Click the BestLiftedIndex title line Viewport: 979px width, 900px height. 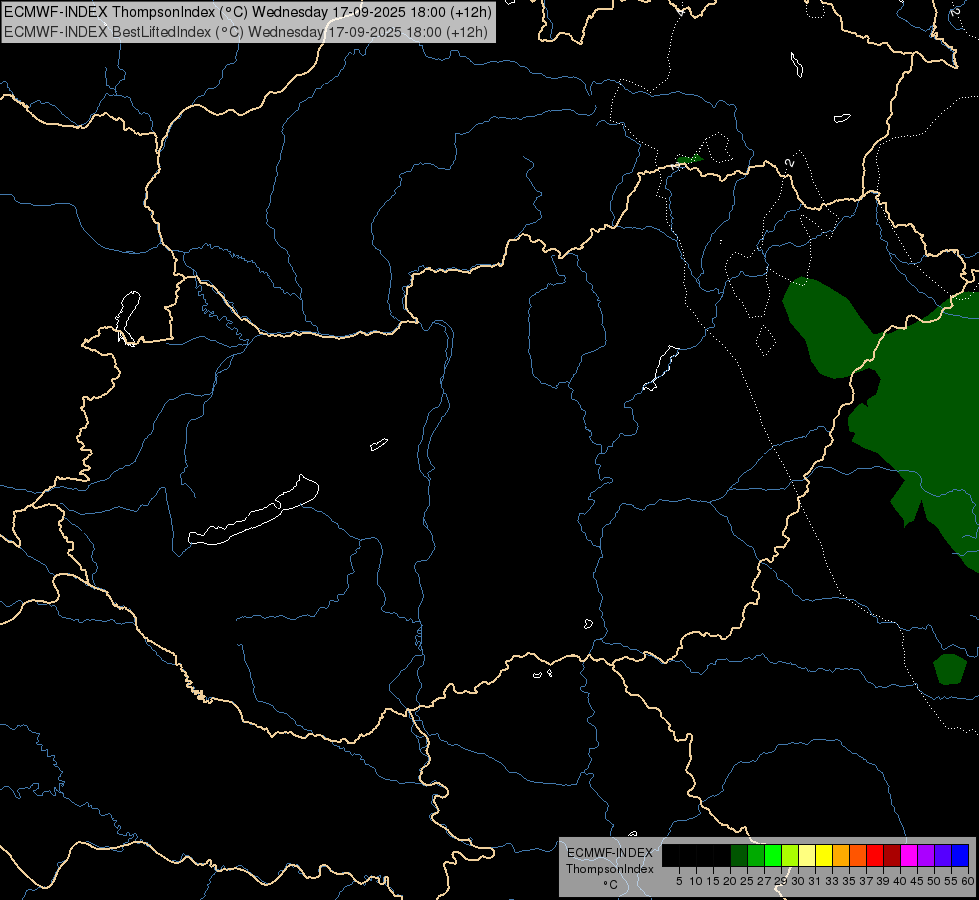tap(246, 32)
